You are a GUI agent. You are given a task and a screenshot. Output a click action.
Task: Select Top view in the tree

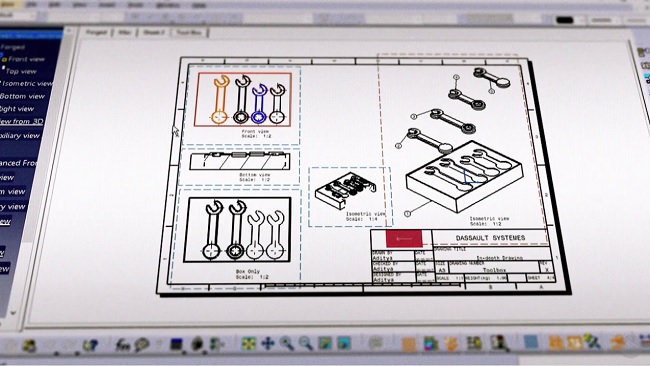point(21,71)
